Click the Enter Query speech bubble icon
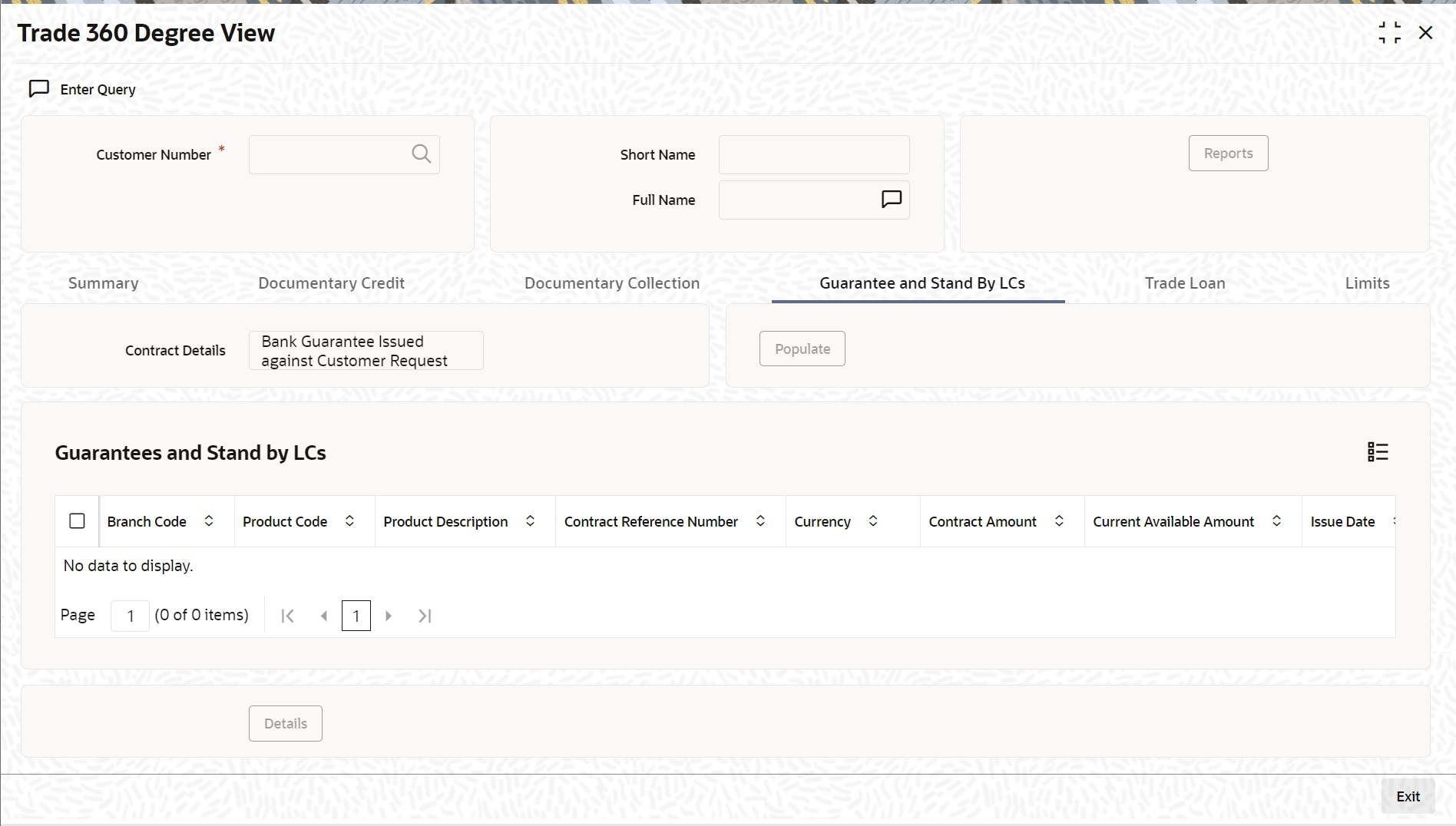Screen dimensions: 1456x826 click(38, 89)
